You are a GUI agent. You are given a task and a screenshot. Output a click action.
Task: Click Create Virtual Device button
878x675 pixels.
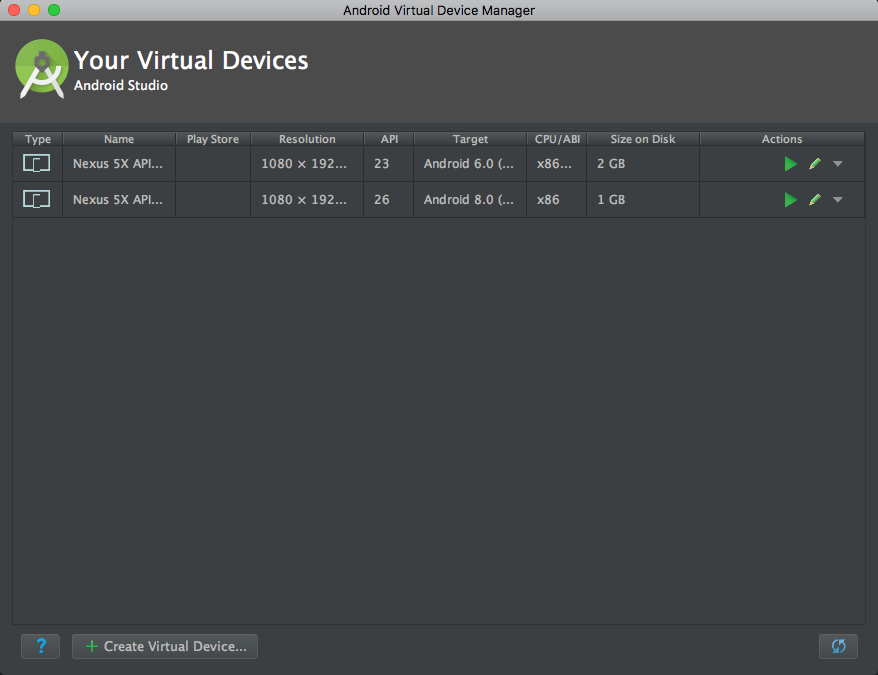point(165,646)
